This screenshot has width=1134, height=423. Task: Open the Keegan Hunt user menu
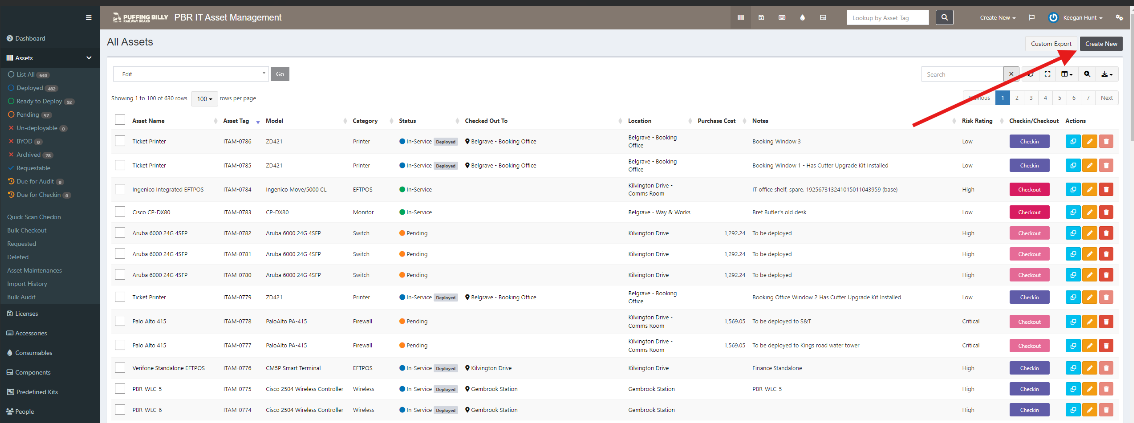point(1075,17)
